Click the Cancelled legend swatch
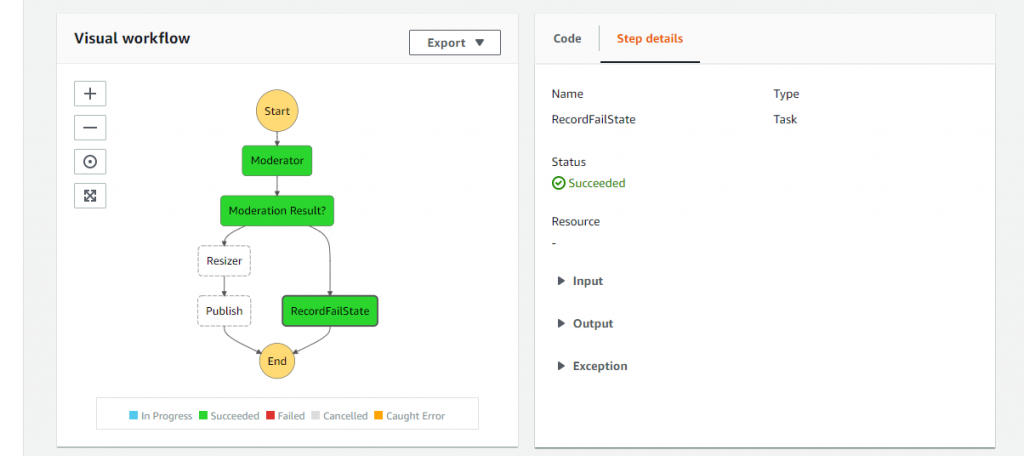Viewport: 1024px width, 456px height. [315, 415]
